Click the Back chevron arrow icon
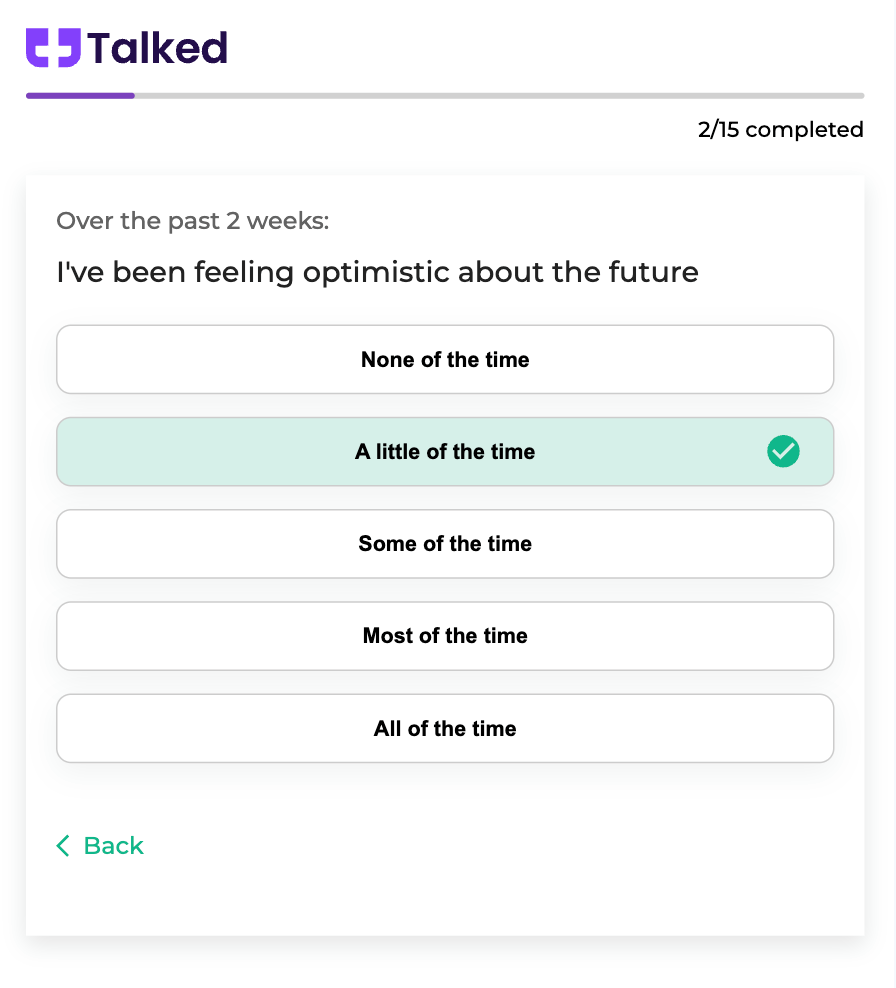Screen dimensions: 896x988 pos(63,846)
